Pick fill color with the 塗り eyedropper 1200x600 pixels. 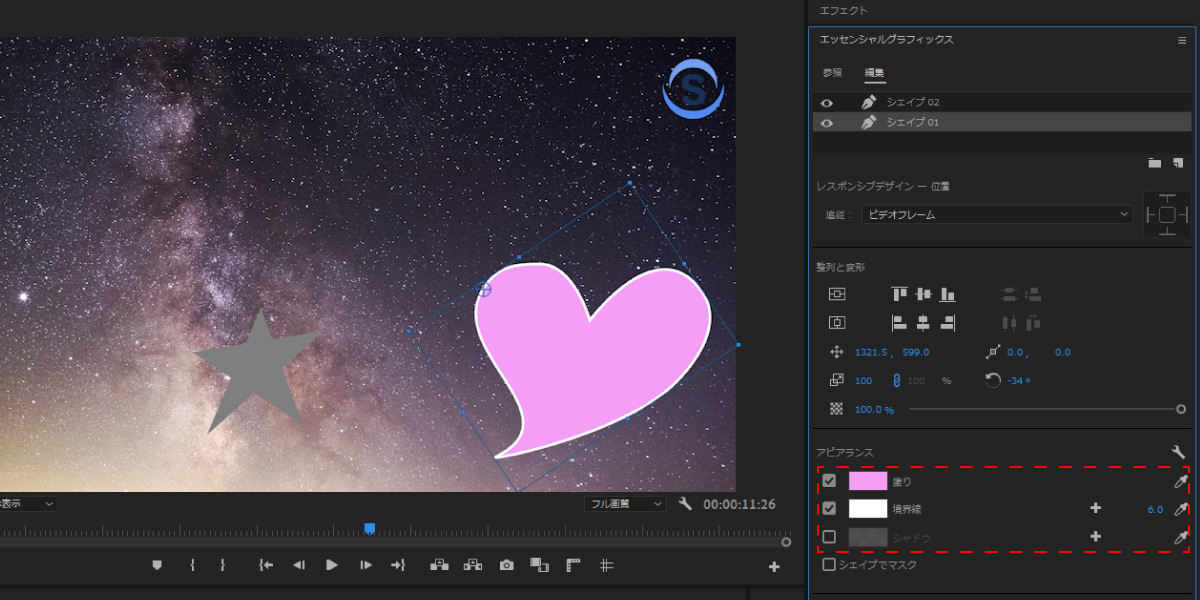[1181, 481]
